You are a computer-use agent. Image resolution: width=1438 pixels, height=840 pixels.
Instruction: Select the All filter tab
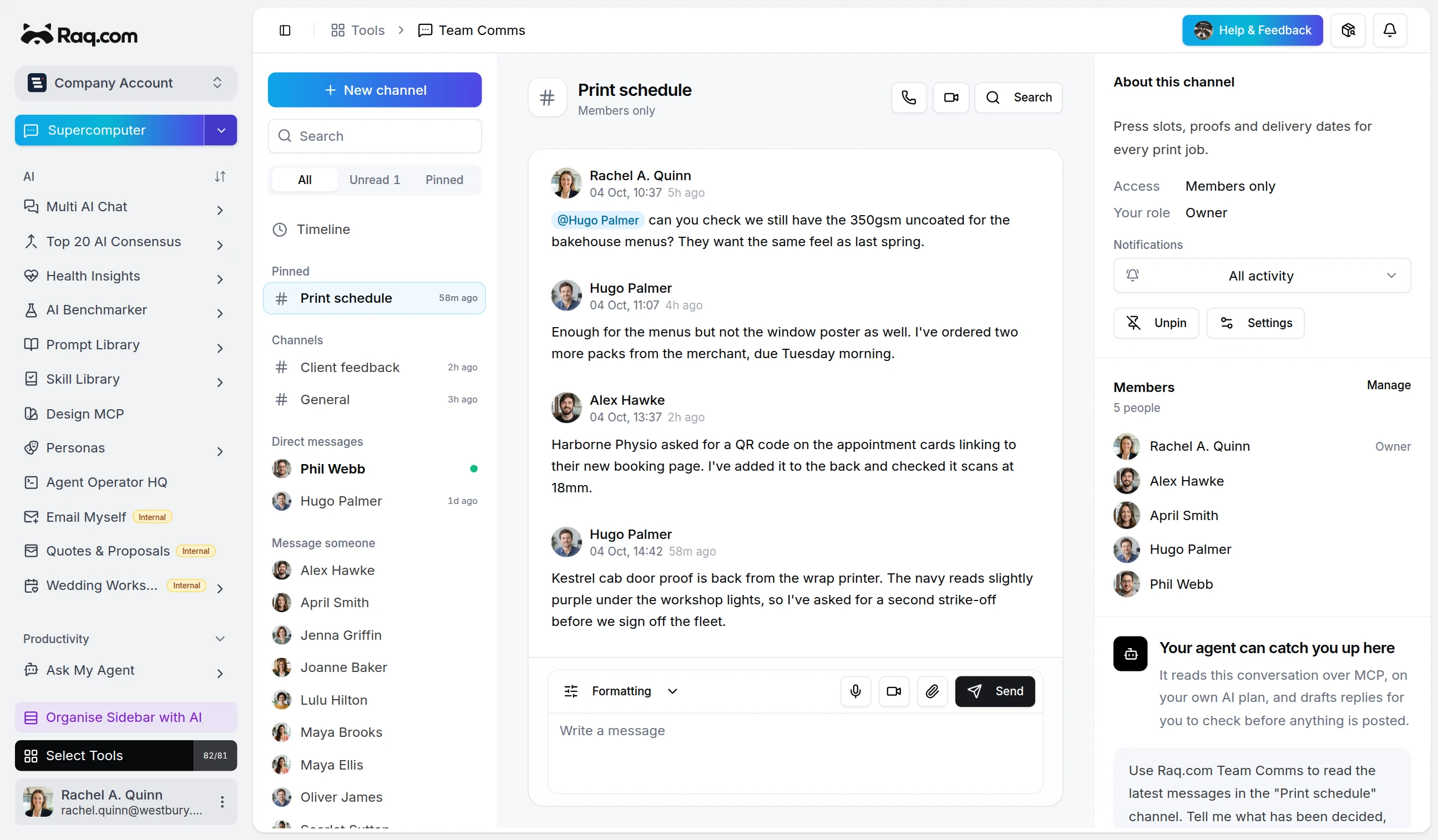(x=304, y=180)
